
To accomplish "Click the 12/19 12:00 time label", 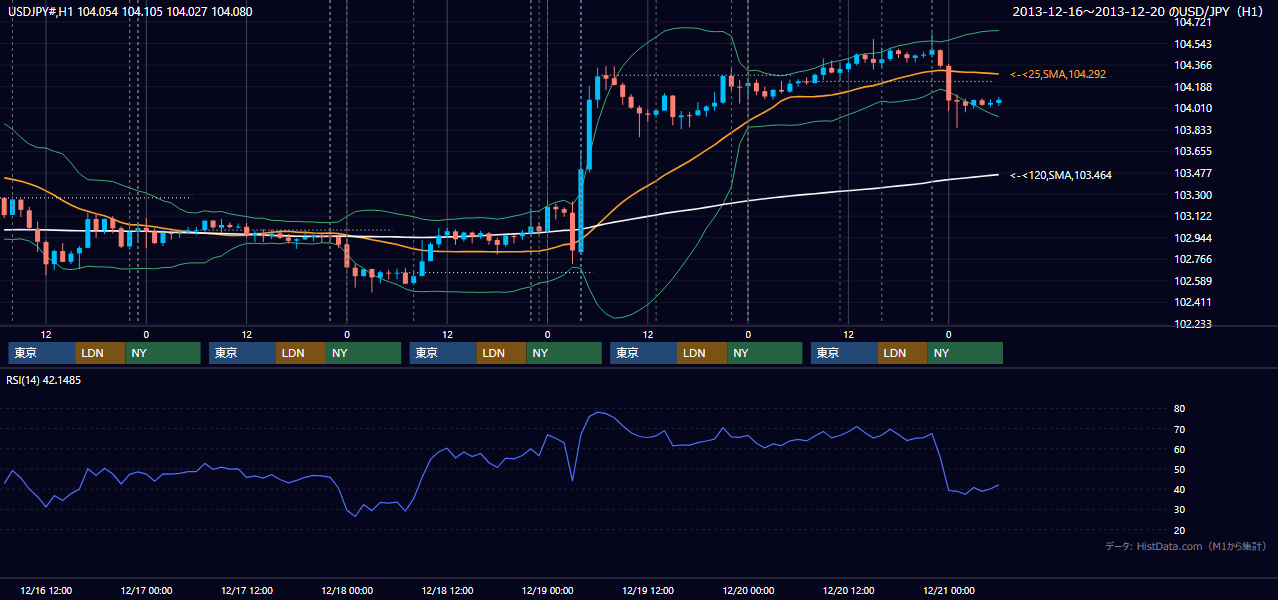I will pos(648,591).
